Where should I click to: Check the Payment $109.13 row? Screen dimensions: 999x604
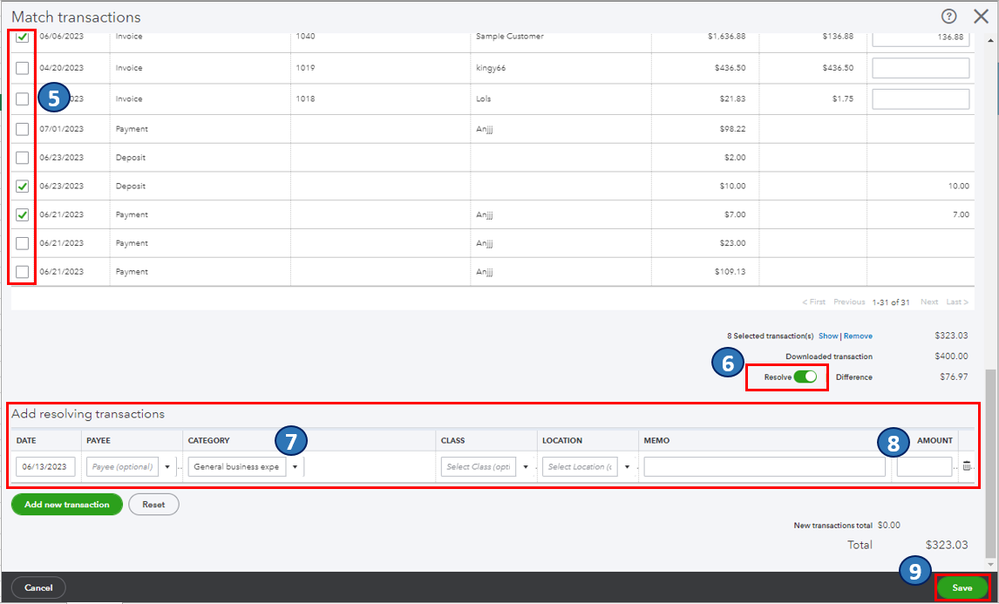click(x=22, y=272)
